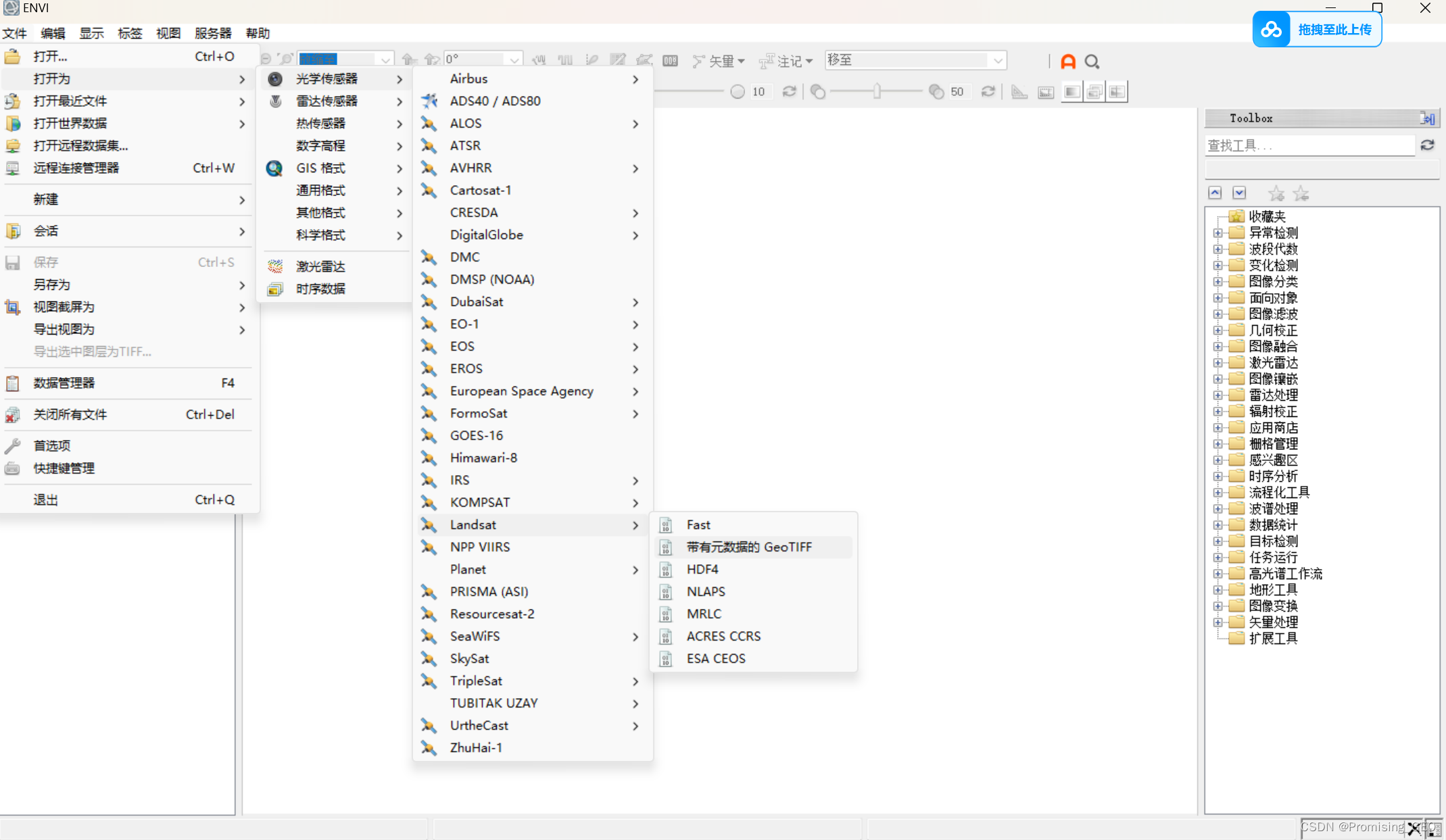1446x840 pixels.
Task: Choose HDF4 in the Landsat submenu
Action: (x=702, y=569)
